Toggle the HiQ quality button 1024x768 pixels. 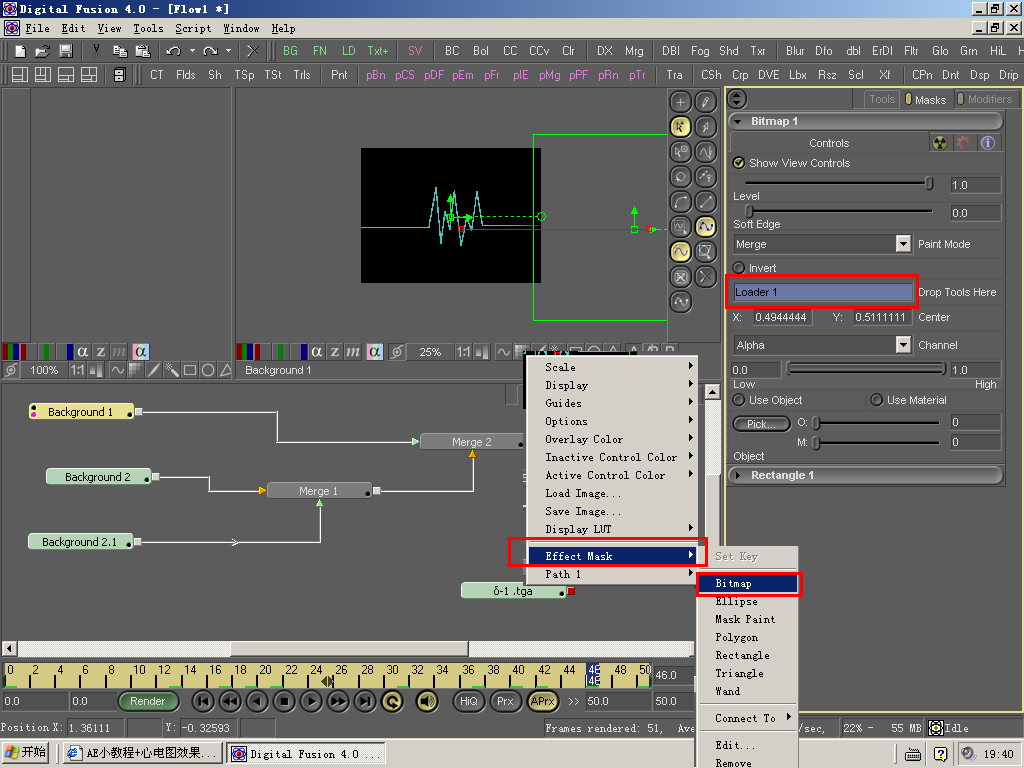(x=469, y=701)
